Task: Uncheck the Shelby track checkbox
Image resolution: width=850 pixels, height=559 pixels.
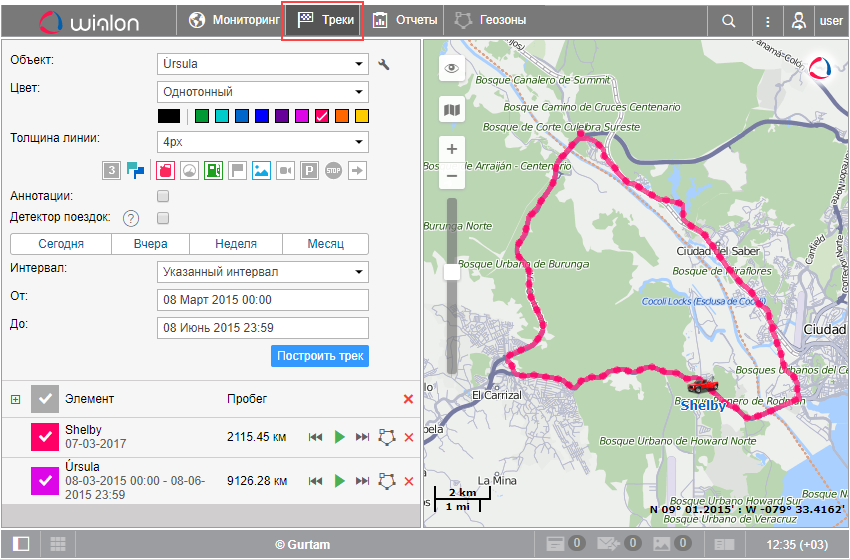Action: coord(45,437)
